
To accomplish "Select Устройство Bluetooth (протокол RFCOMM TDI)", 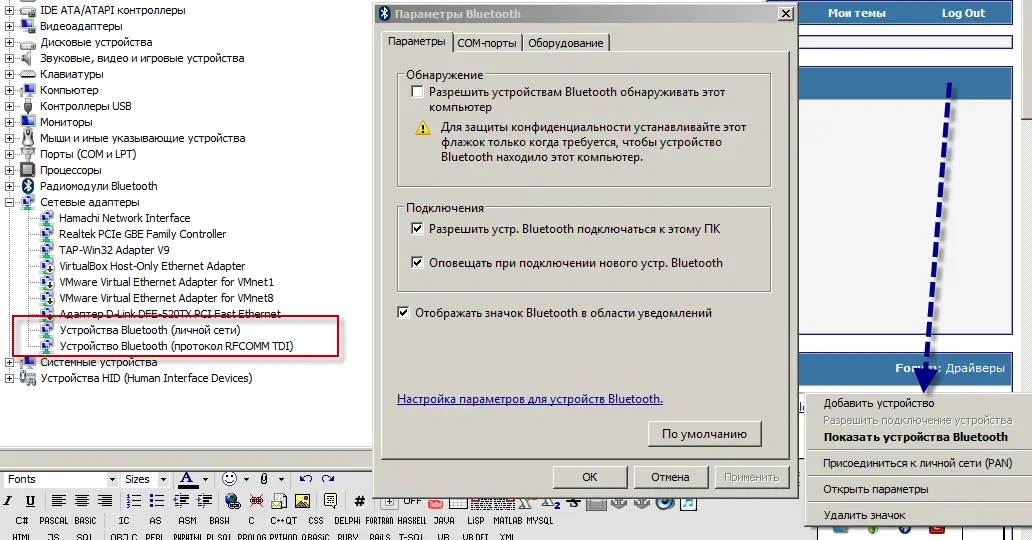I will click(176, 346).
